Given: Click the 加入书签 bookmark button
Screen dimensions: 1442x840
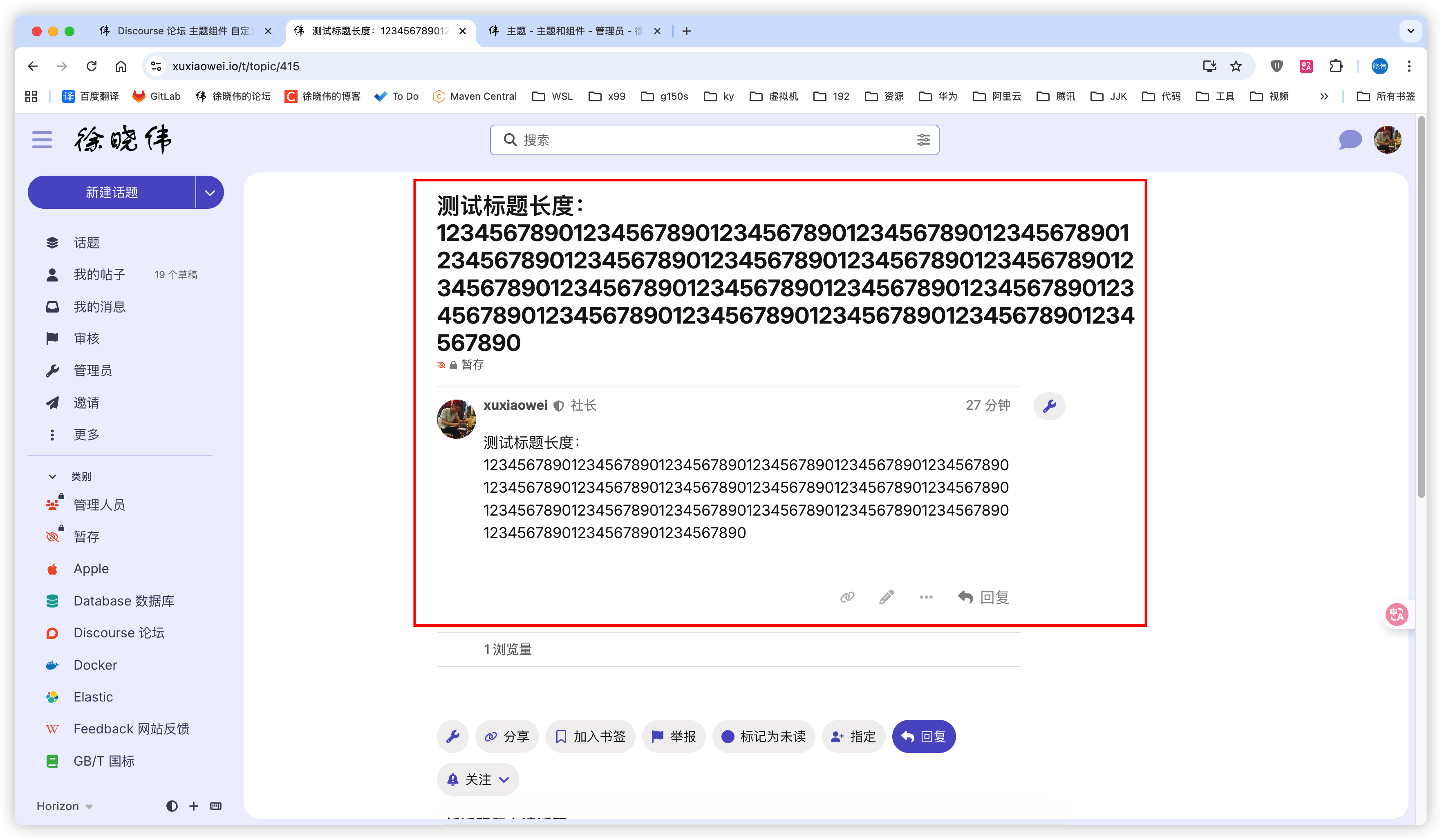Looking at the screenshot, I should (590, 737).
